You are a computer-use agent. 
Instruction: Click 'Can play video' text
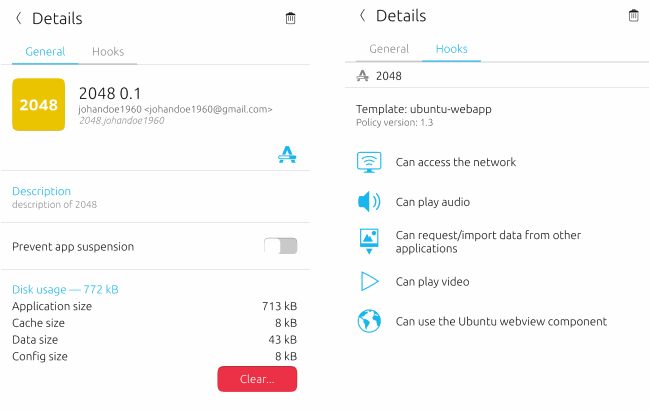(x=433, y=282)
